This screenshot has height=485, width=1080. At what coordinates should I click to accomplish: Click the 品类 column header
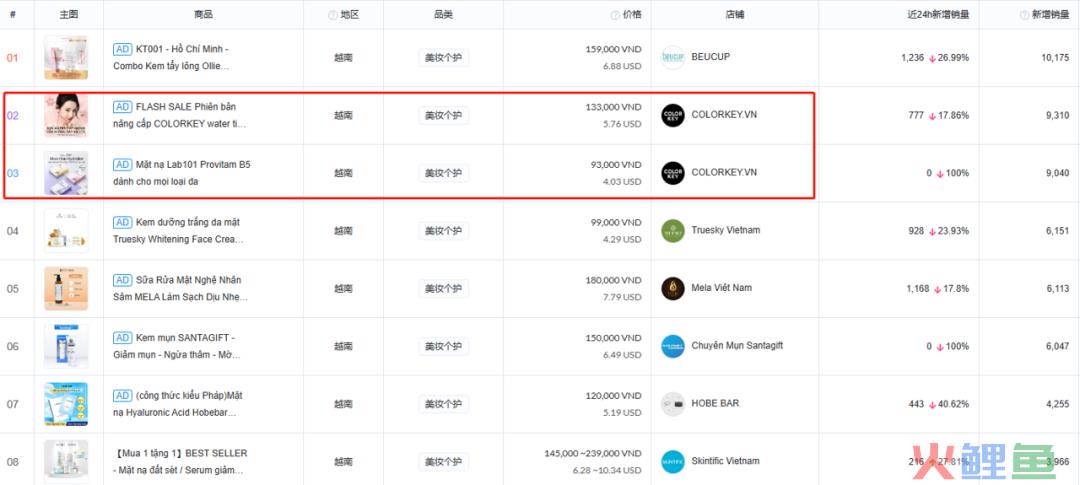443,15
